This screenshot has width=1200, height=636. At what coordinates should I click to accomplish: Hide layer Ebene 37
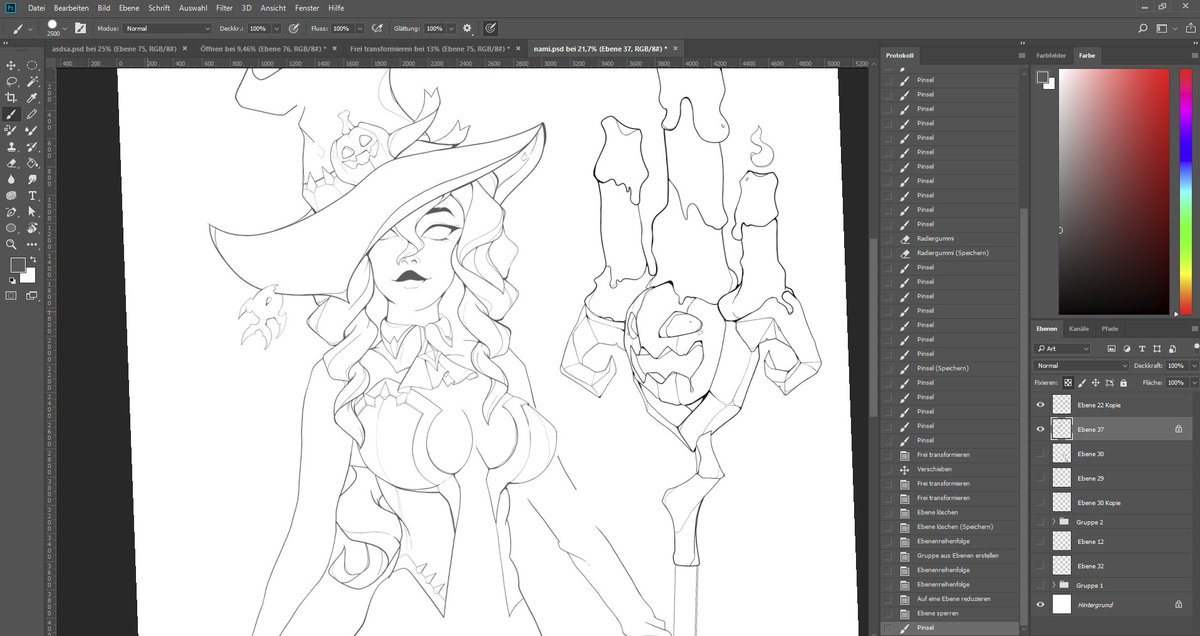pyautogui.click(x=1040, y=429)
